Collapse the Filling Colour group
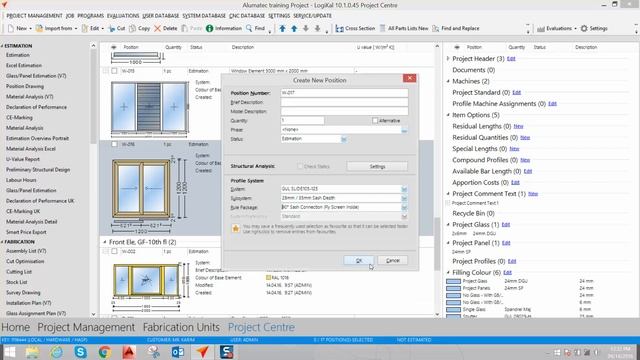This screenshot has width=640, height=360. tap(448, 272)
